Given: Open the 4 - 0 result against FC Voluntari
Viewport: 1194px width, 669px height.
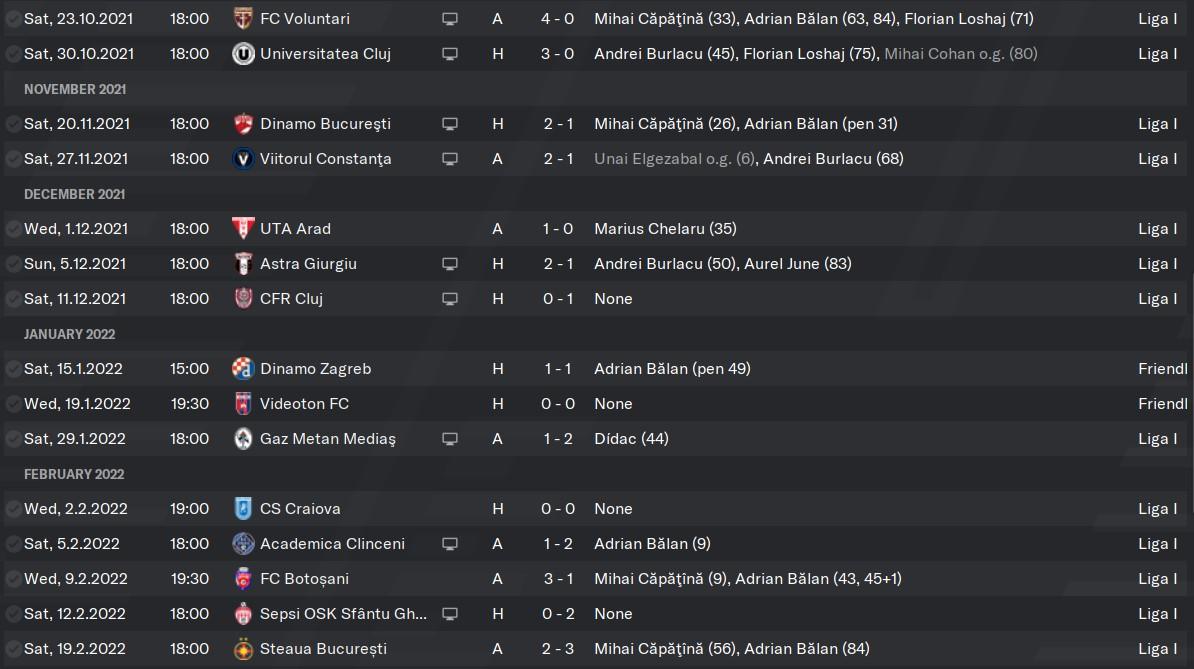Looking at the screenshot, I should point(557,18).
